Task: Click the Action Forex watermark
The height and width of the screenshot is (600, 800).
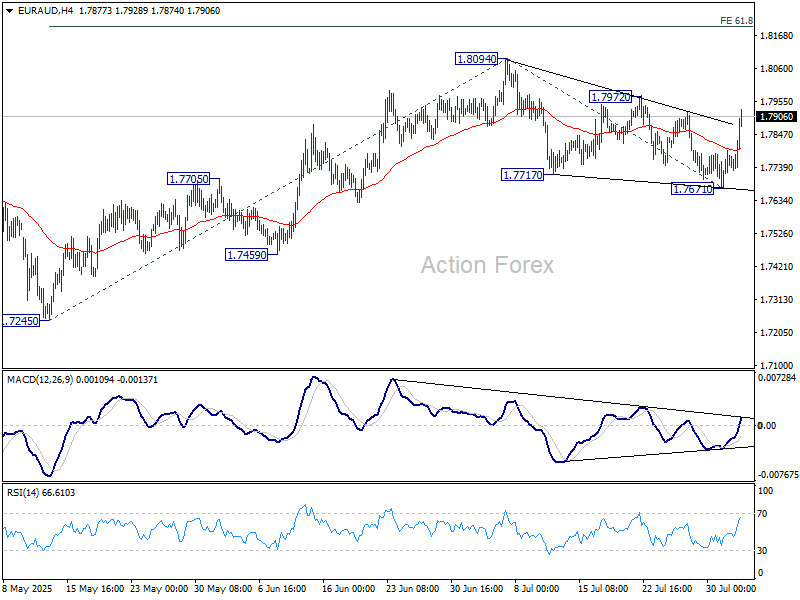Action: (x=487, y=265)
